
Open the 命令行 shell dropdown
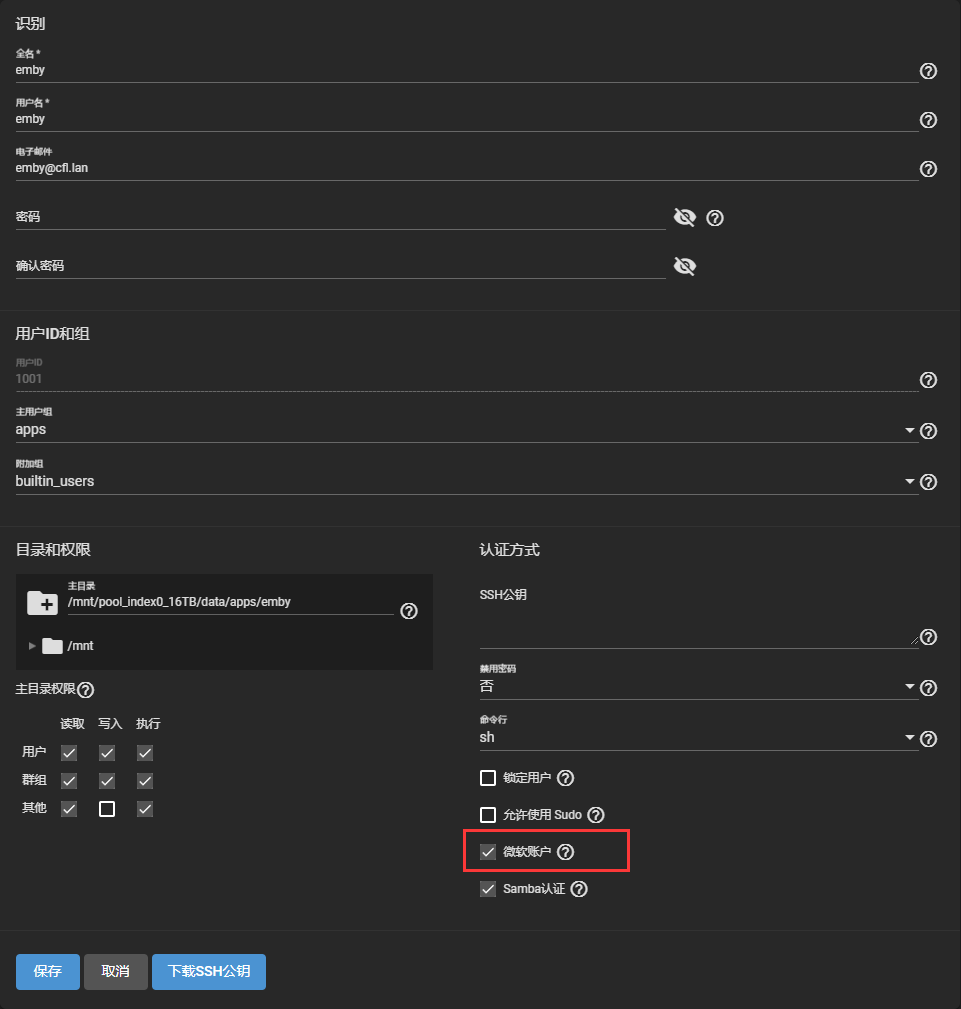[x=909, y=738]
